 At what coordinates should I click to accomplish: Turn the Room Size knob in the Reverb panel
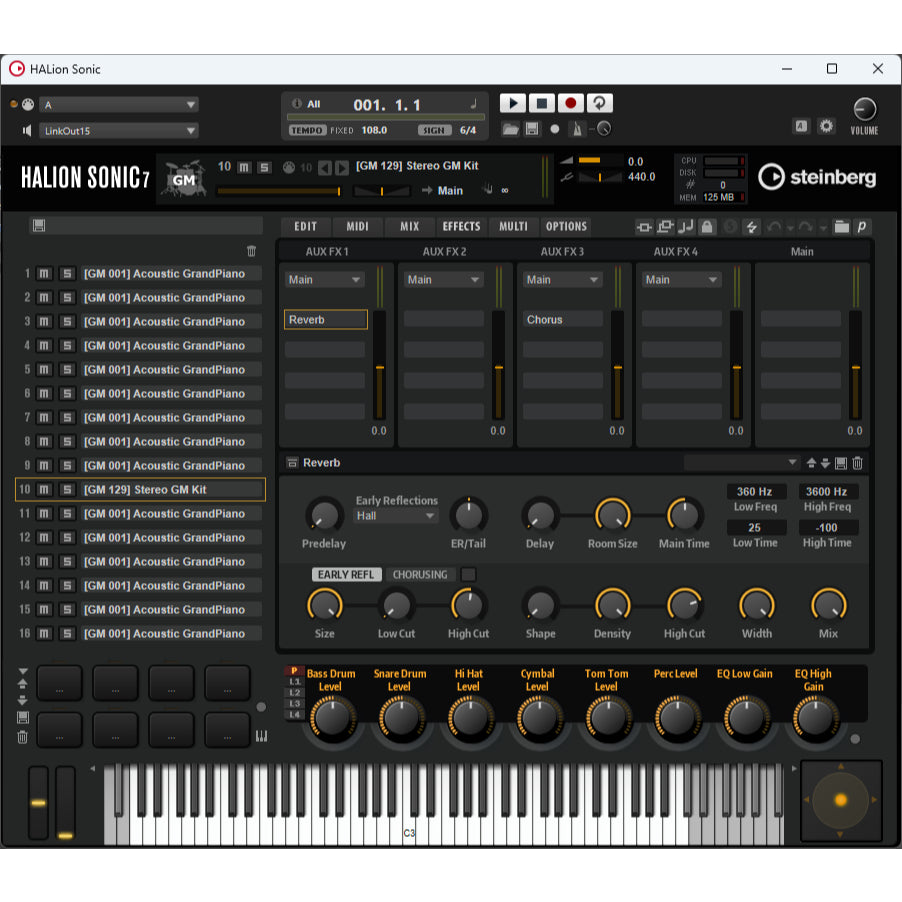tap(612, 518)
